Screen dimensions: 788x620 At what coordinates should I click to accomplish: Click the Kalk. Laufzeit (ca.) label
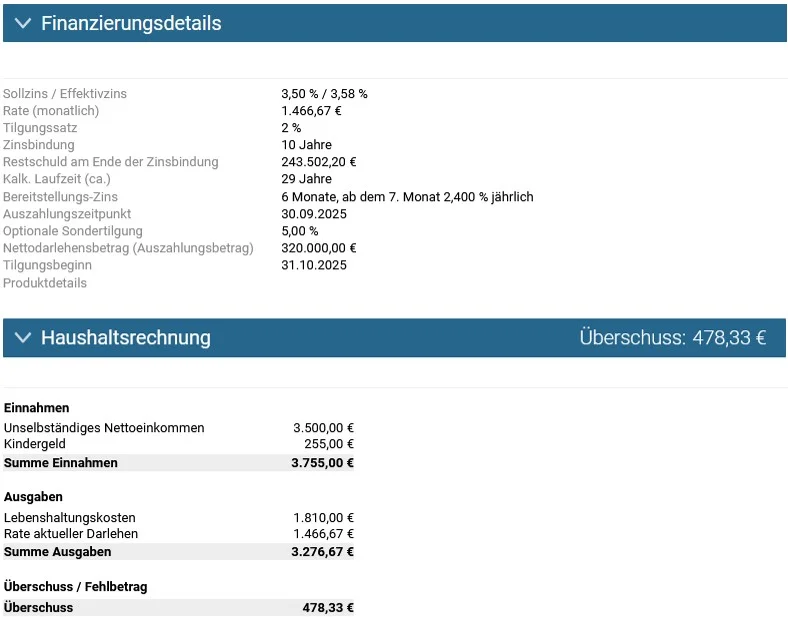click(x=57, y=179)
